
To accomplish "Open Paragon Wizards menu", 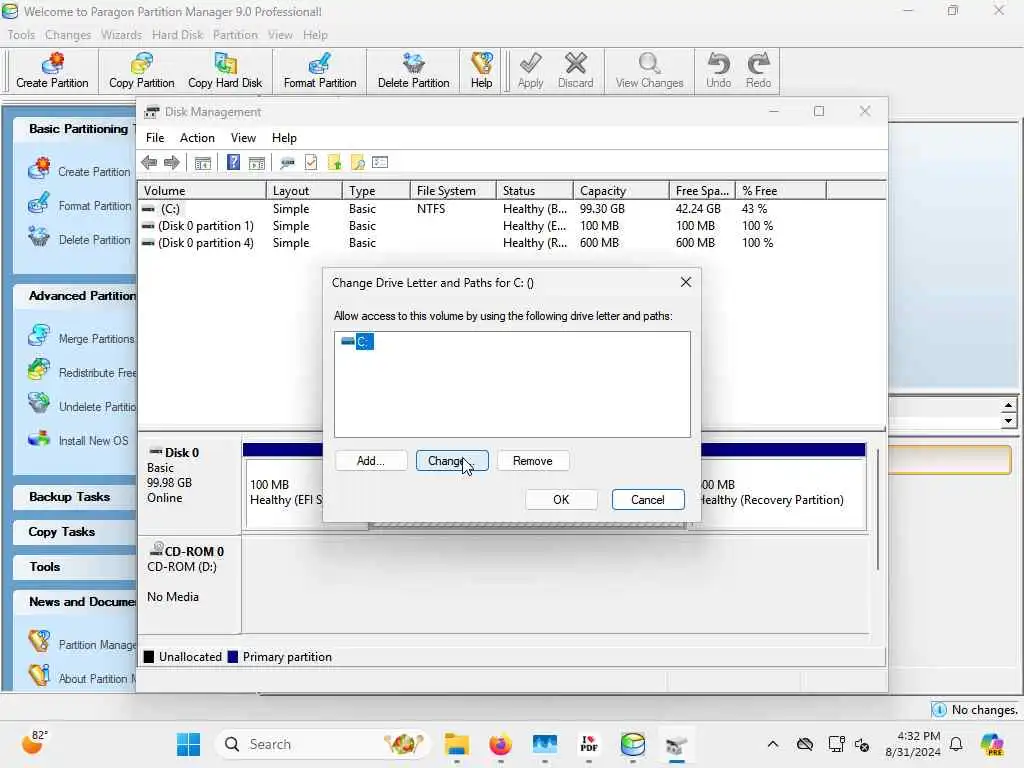I will pos(121,35).
